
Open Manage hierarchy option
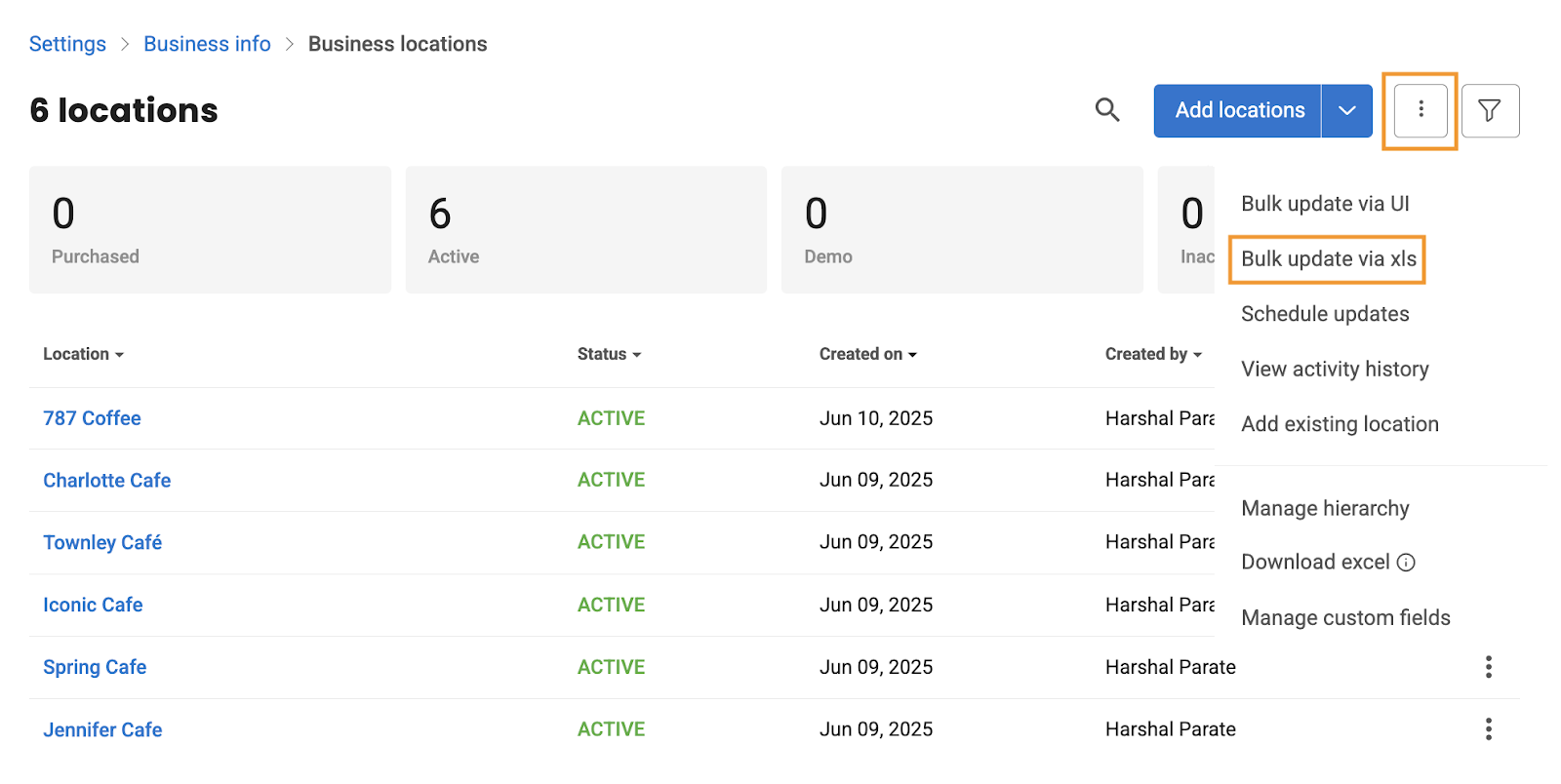pos(1325,508)
